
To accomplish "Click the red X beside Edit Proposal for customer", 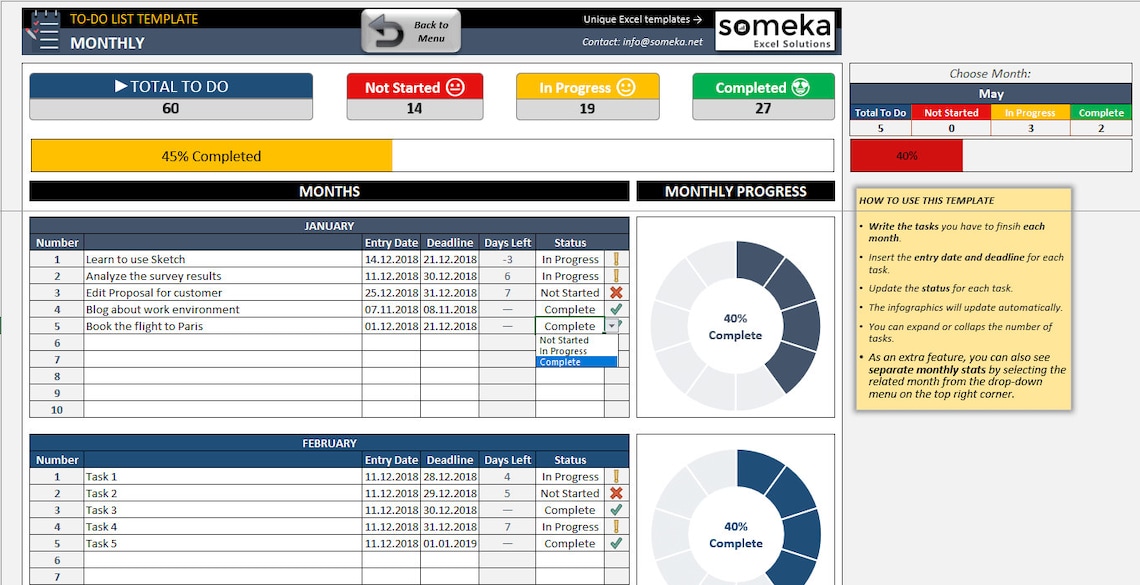I will [x=617, y=292].
